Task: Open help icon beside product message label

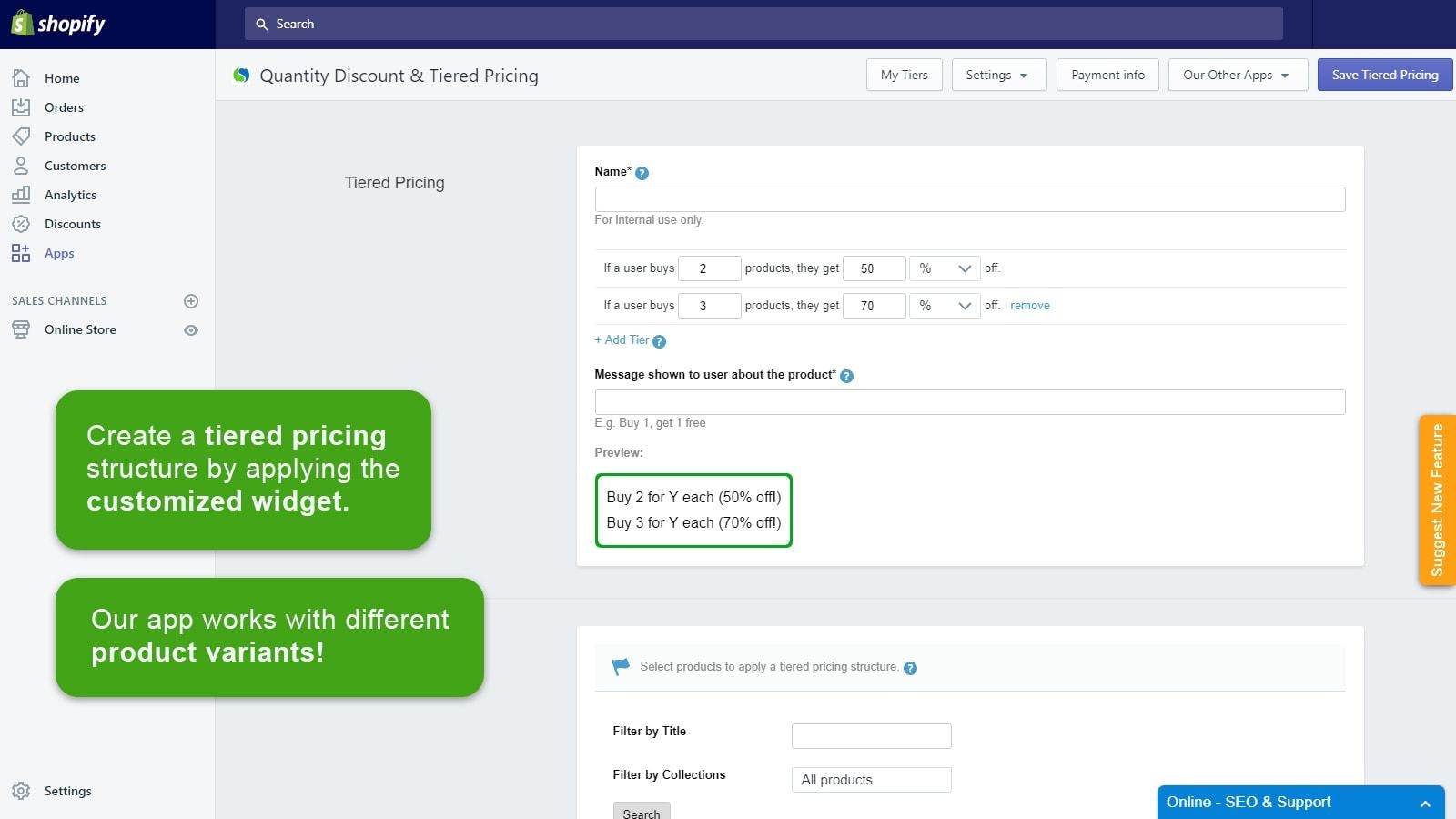Action: click(x=846, y=376)
